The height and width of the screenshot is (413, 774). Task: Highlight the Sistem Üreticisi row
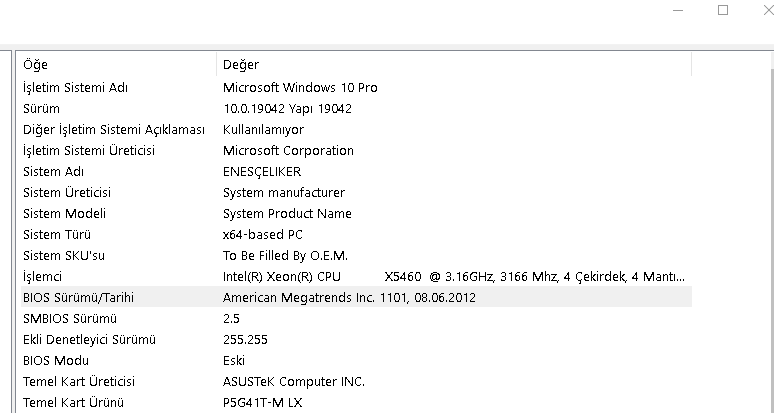[66, 192]
